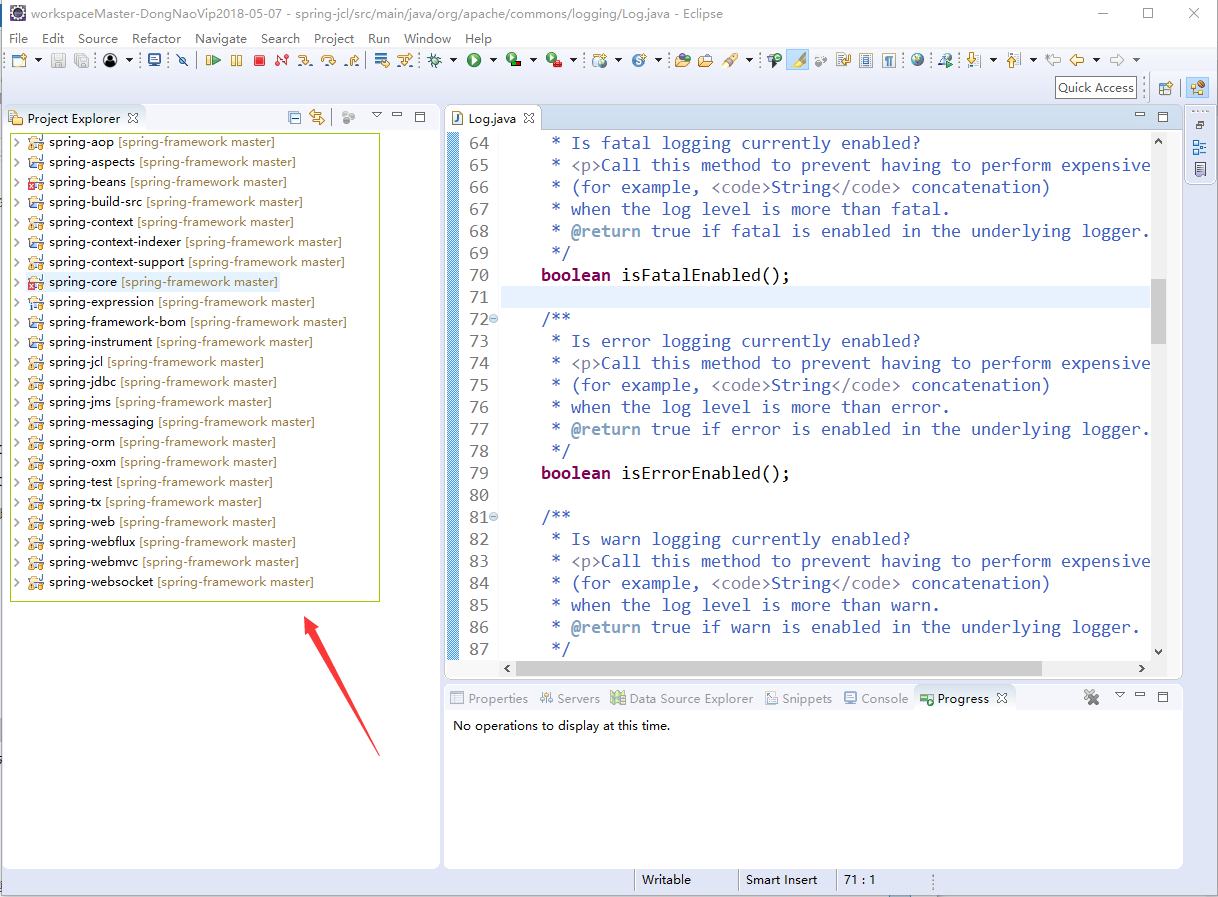This screenshot has width=1218, height=897.
Task: Open the Run icon dropdown arrow
Action: 493,60
